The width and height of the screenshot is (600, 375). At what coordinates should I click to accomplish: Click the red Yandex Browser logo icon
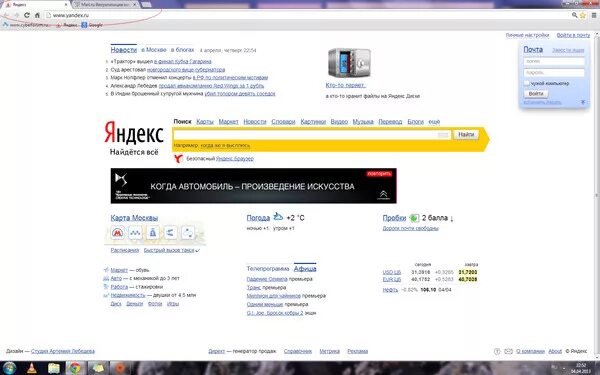tap(178, 158)
